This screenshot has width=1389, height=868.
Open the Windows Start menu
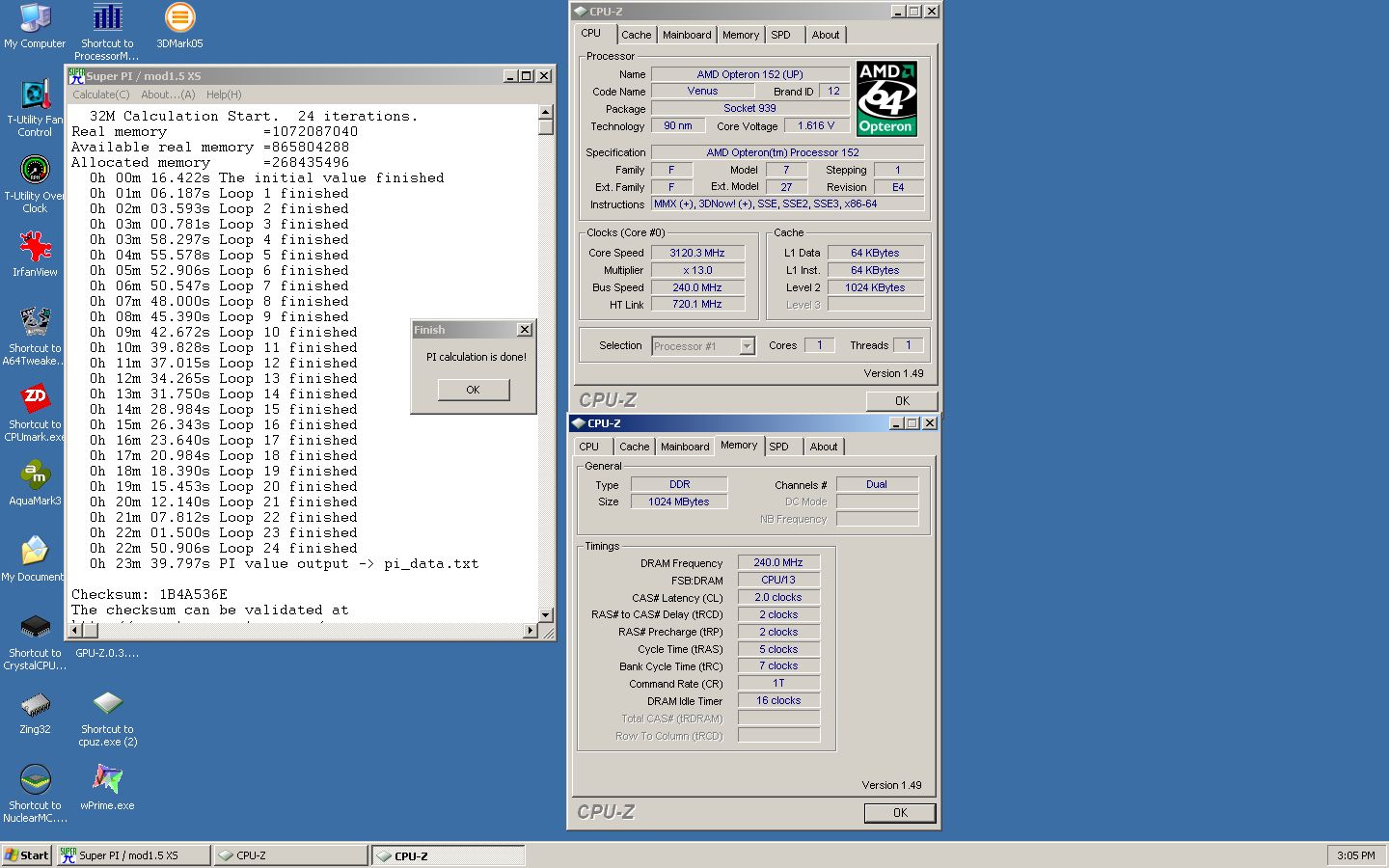click(x=26, y=855)
